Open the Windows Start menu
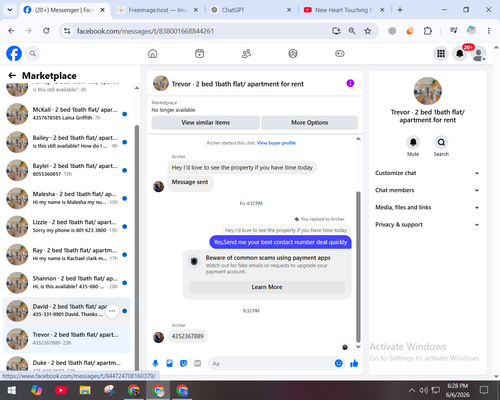 click(12, 390)
